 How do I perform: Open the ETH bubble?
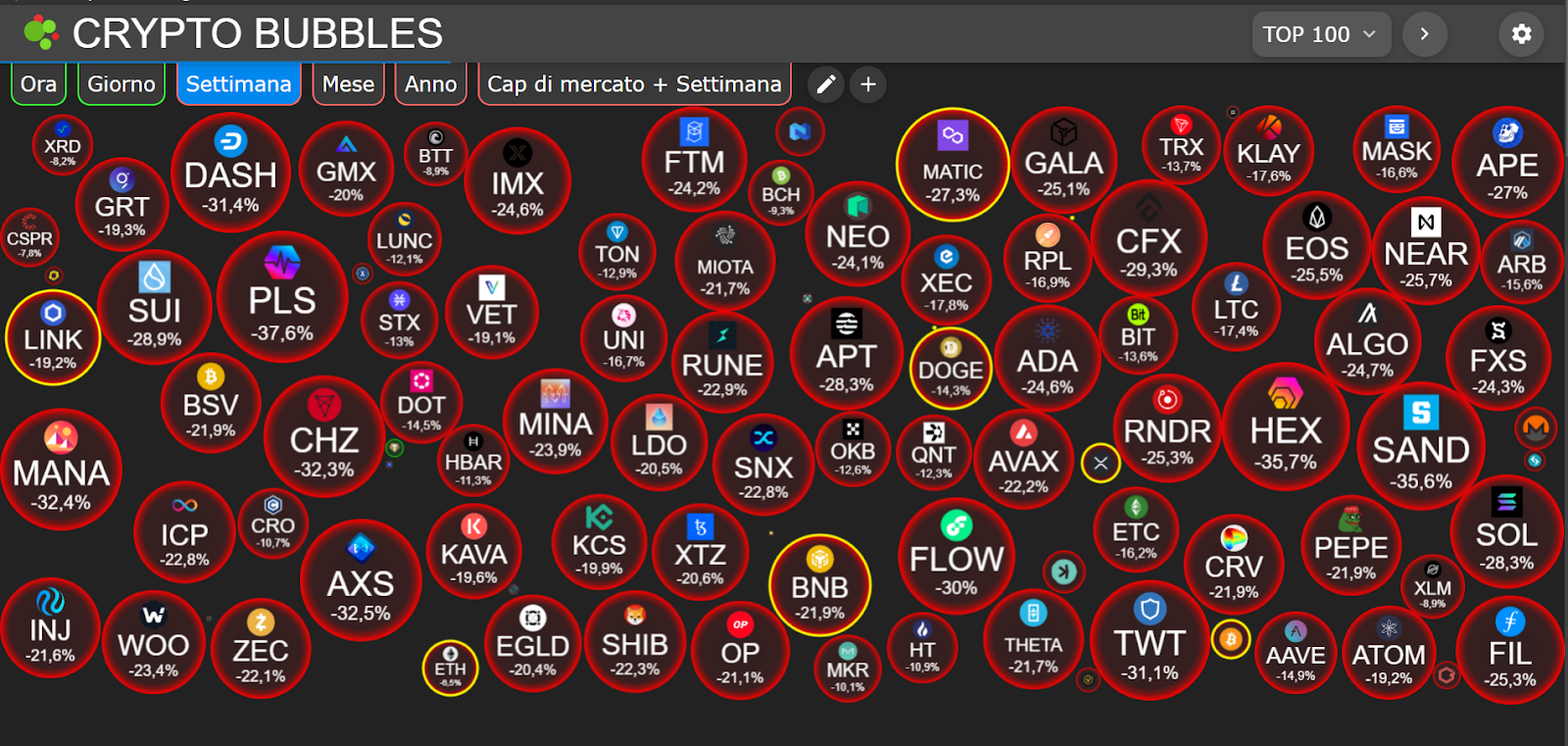450,667
